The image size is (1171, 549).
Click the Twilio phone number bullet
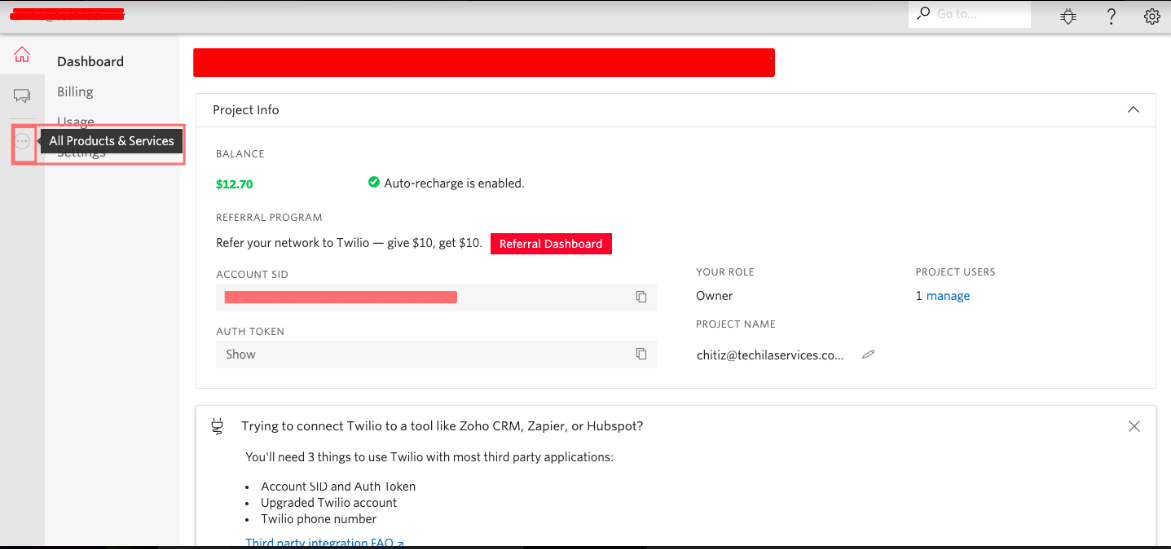tap(318, 518)
